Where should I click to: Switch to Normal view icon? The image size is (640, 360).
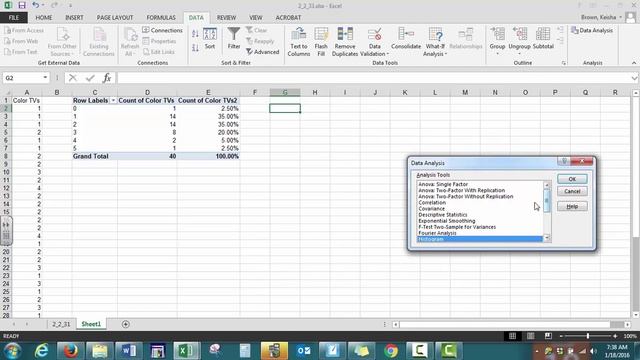(x=512, y=336)
